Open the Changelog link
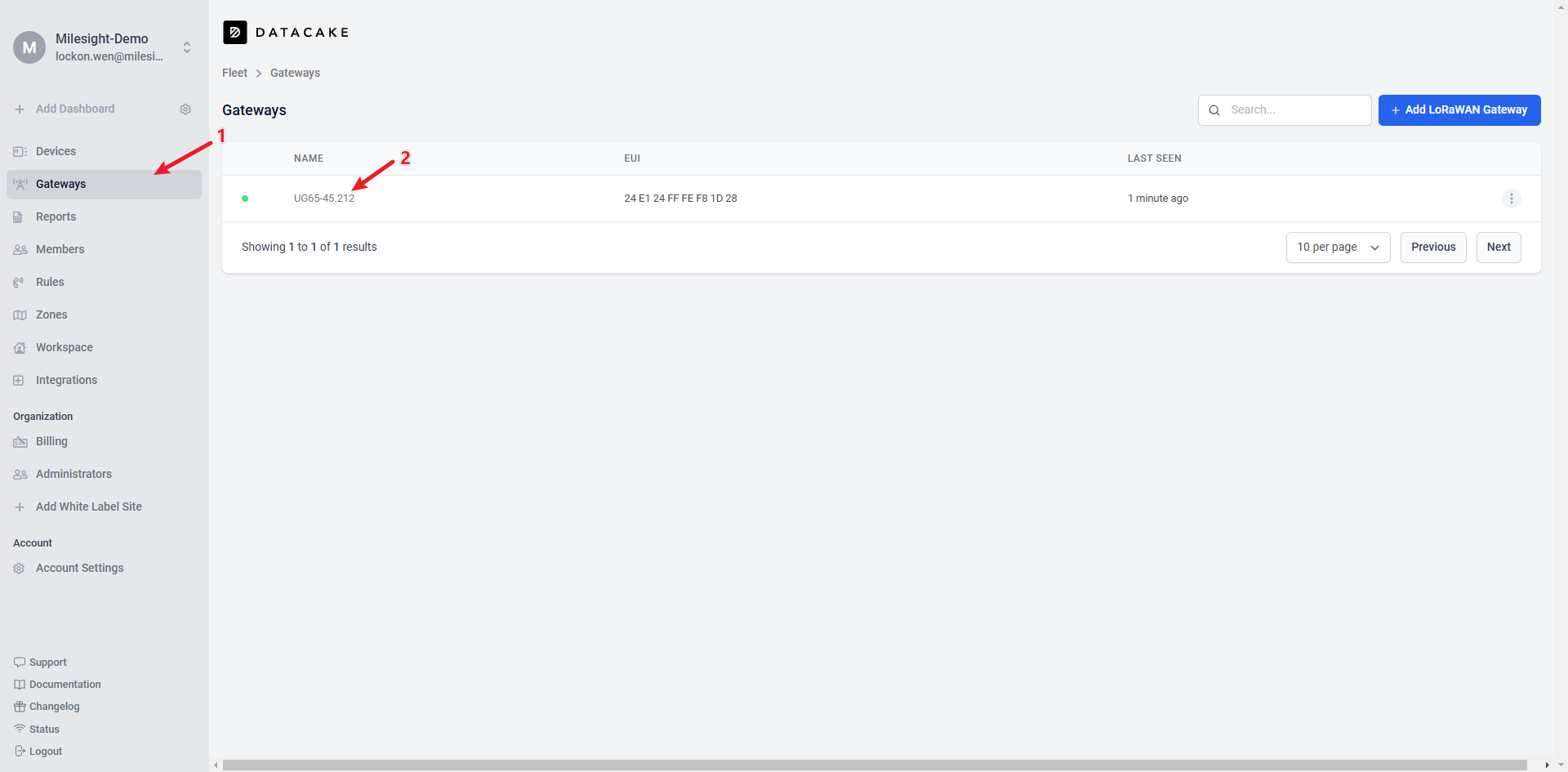Image resolution: width=1568 pixels, height=772 pixels. pyautogui.click(x=55, y=707)
